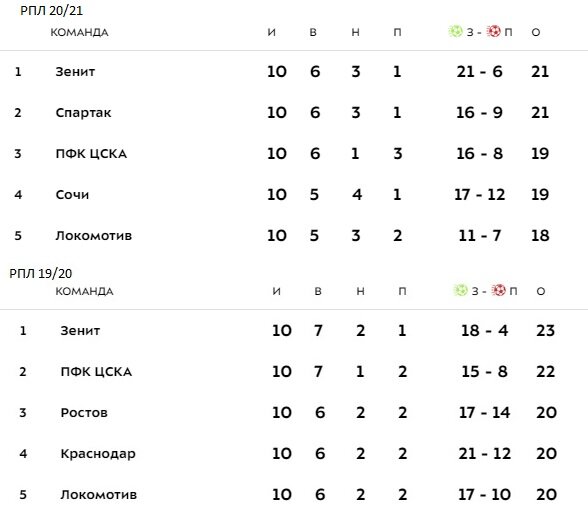Click Краснодар goal difference 21 - 12

[x=484, y=454]
